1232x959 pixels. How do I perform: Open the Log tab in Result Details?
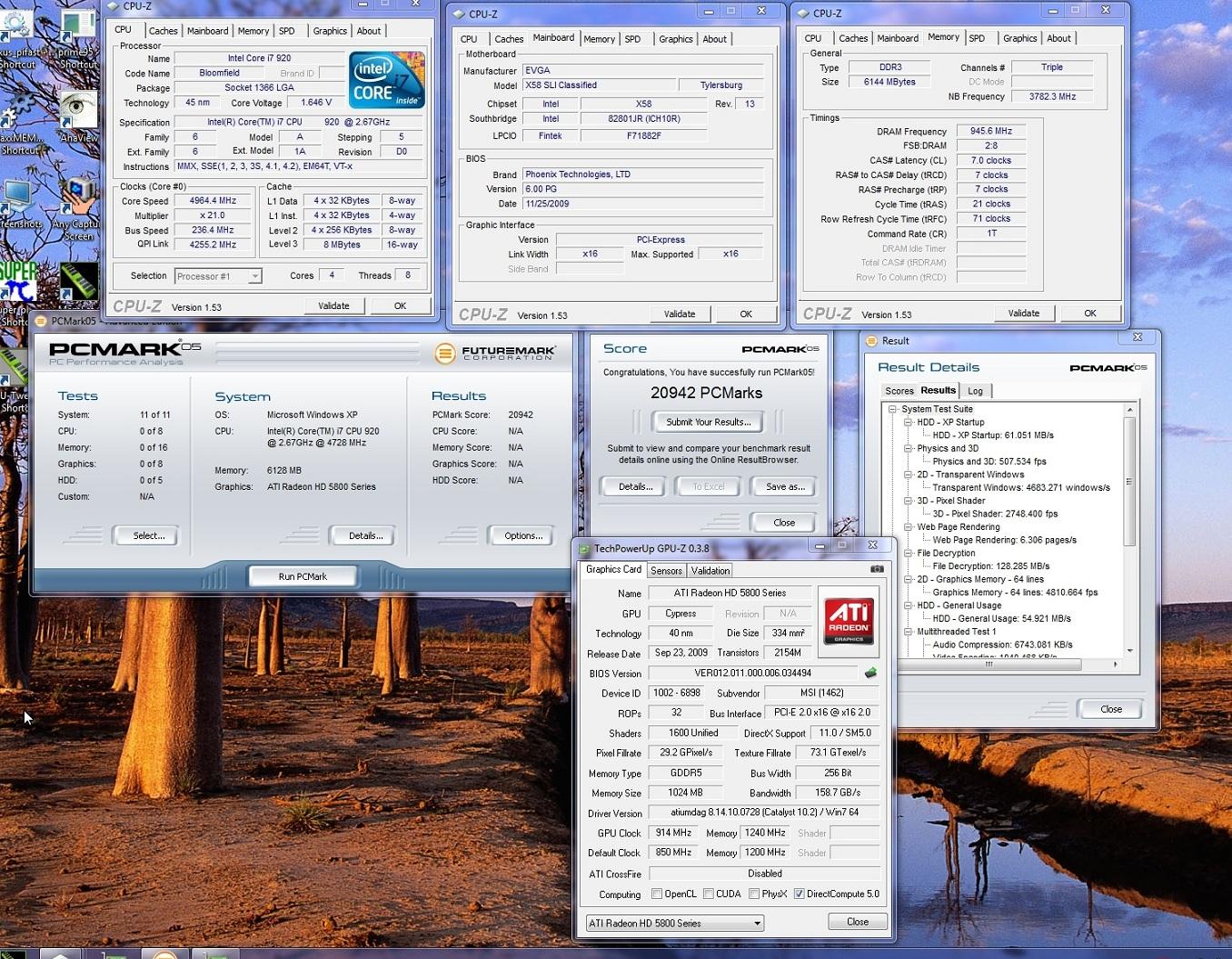[975, 391]
